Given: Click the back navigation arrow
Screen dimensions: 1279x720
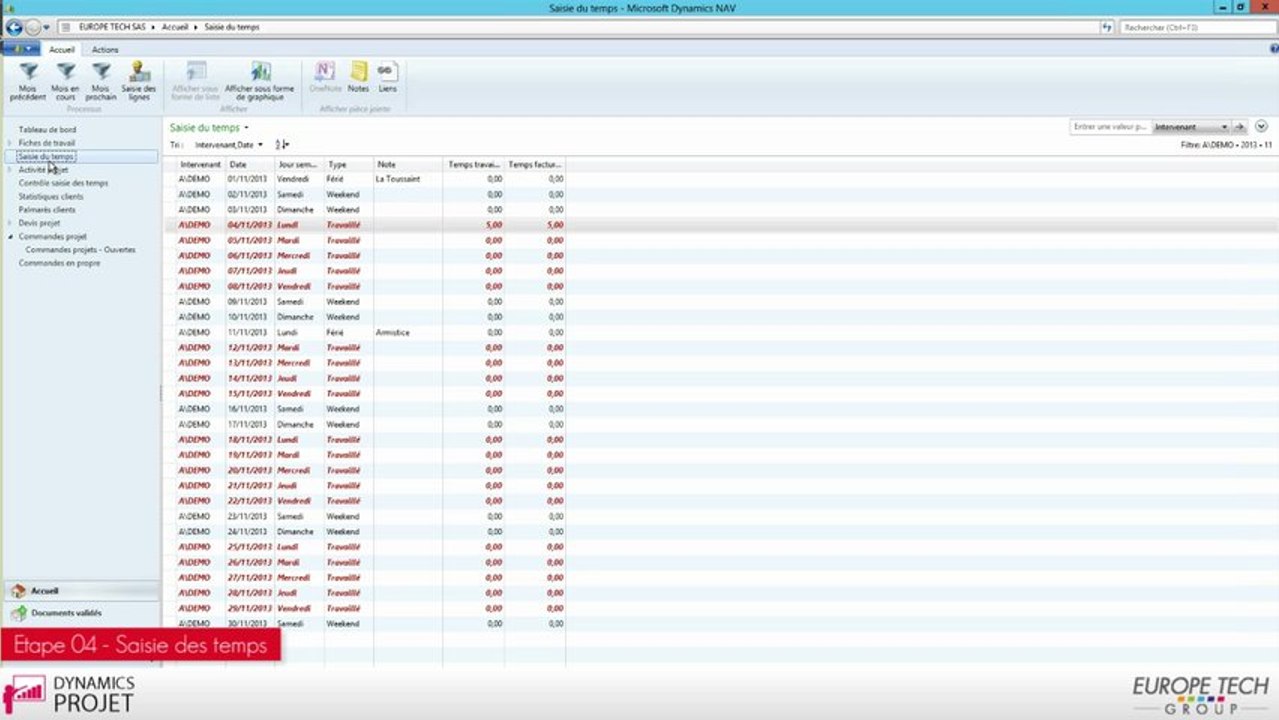Looking at the screenshot, I should pyautogui.click(x=14, y=28).
